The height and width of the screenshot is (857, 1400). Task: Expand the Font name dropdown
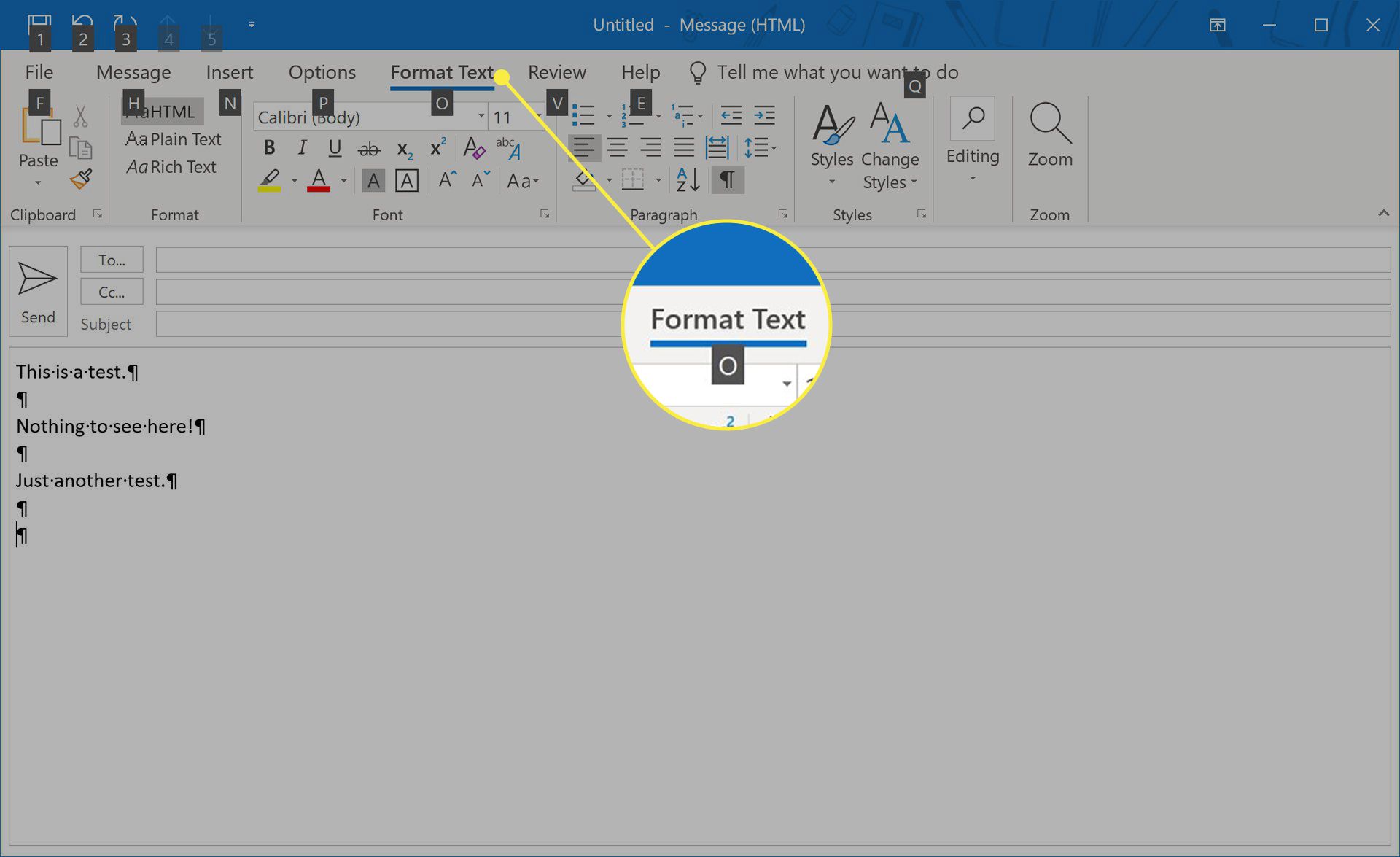[478, 117]
